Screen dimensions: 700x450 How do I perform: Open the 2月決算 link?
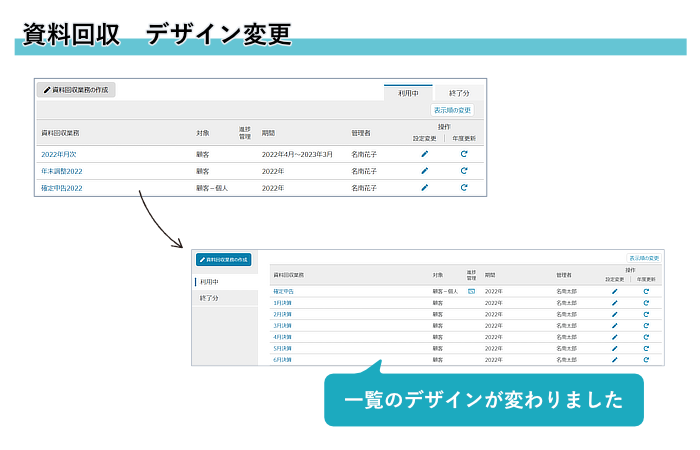[x=283, y=314]
